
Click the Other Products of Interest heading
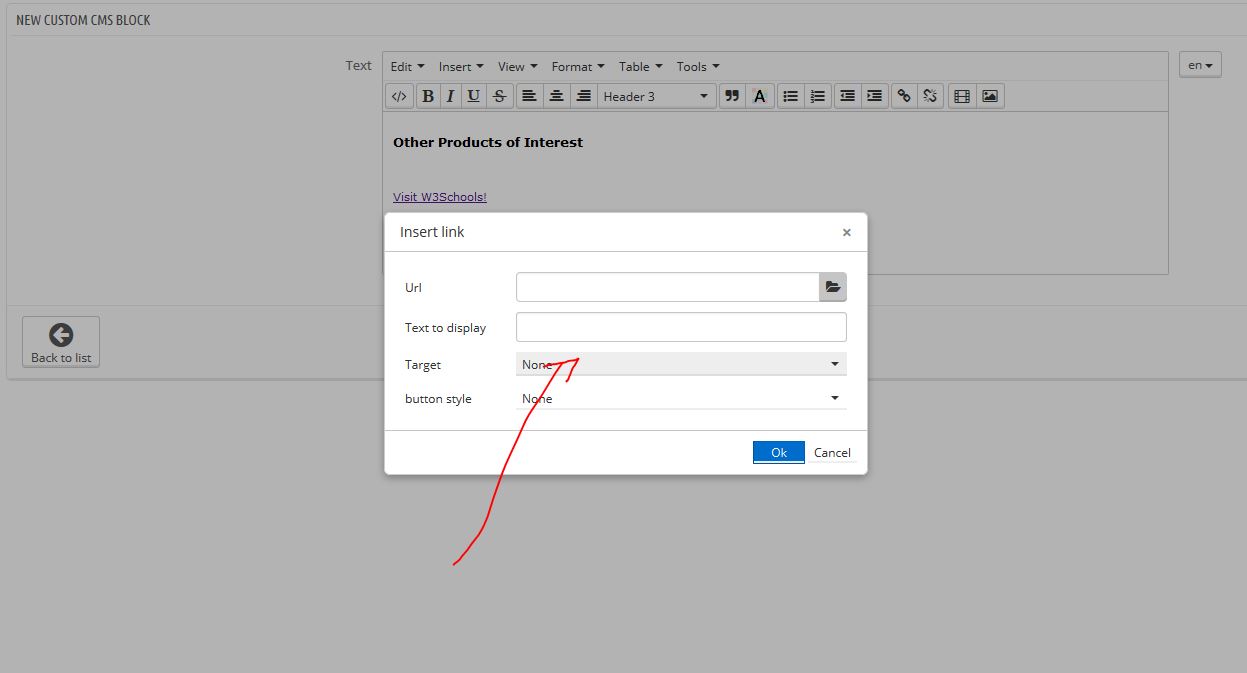488,142
